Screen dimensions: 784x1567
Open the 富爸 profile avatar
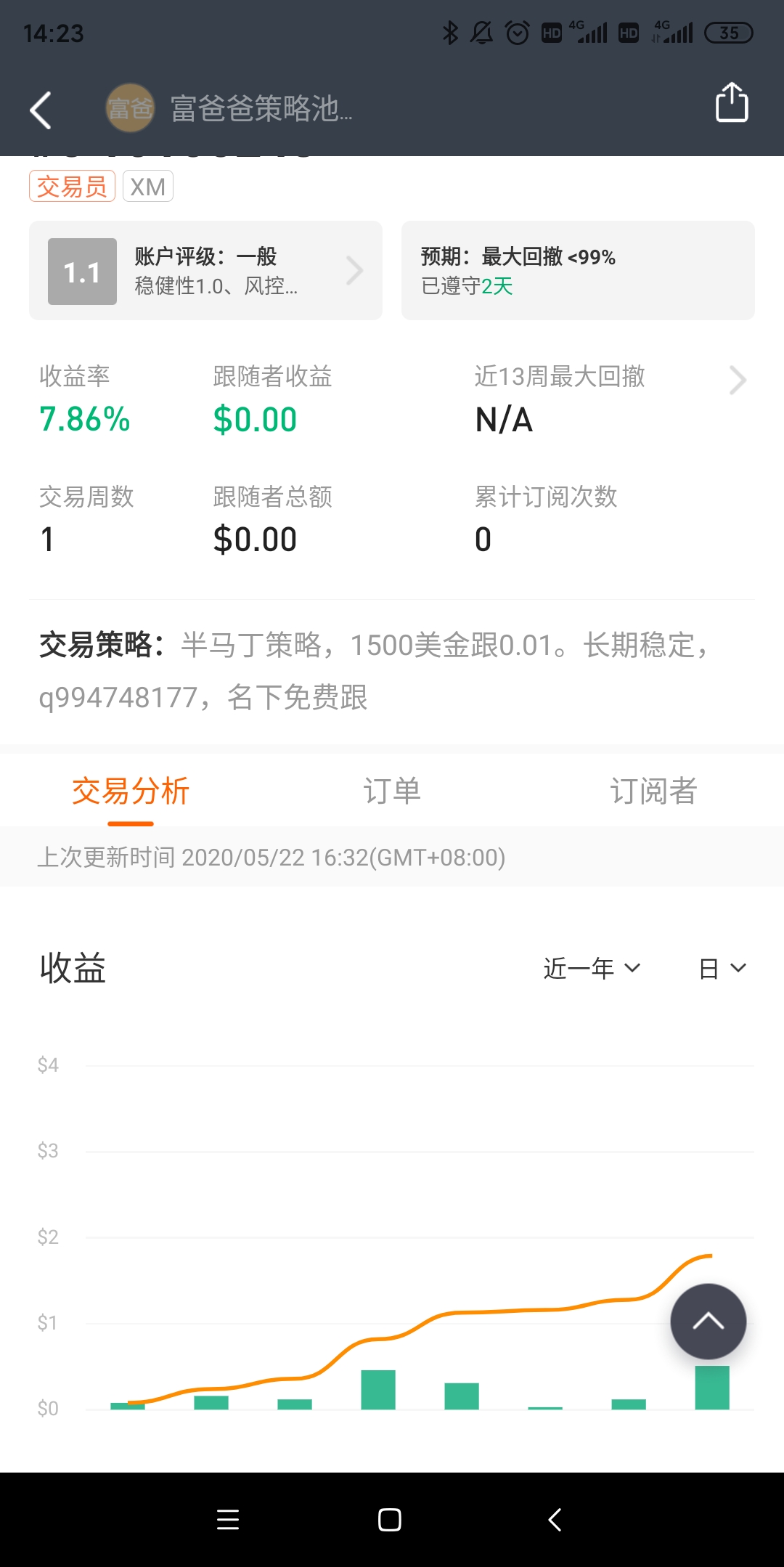[130, 108]
